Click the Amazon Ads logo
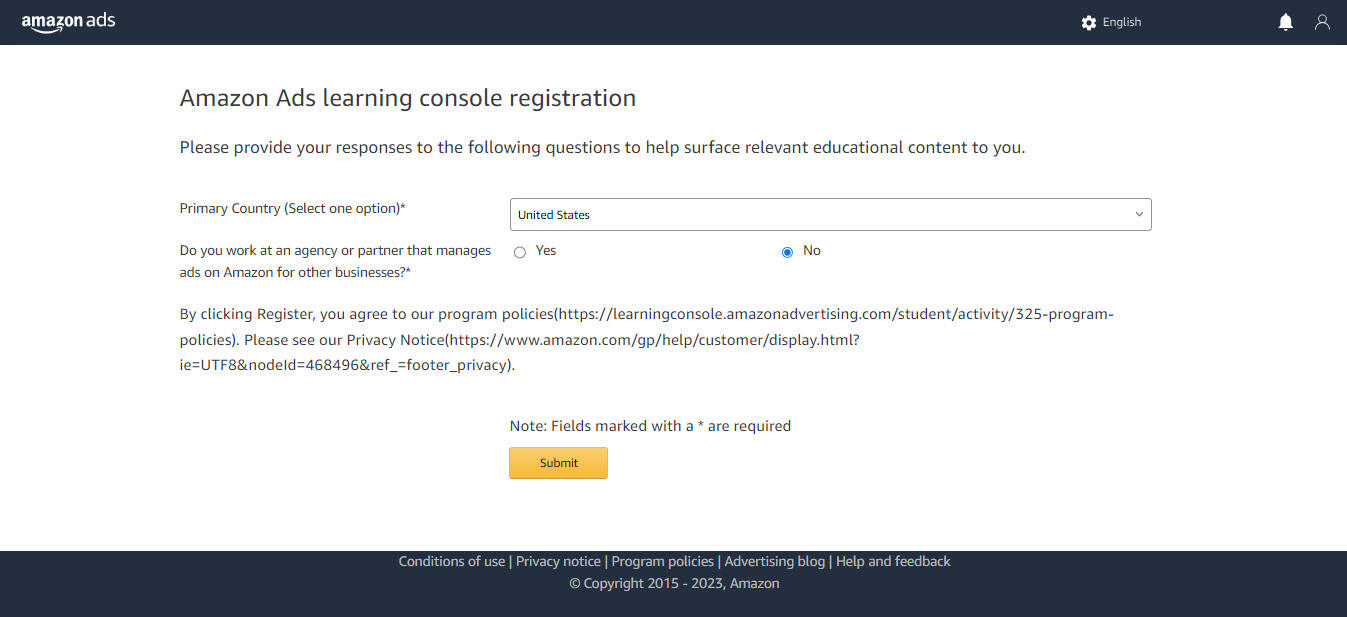This screenshot has width=1347, height=617. tap(68, 21)
